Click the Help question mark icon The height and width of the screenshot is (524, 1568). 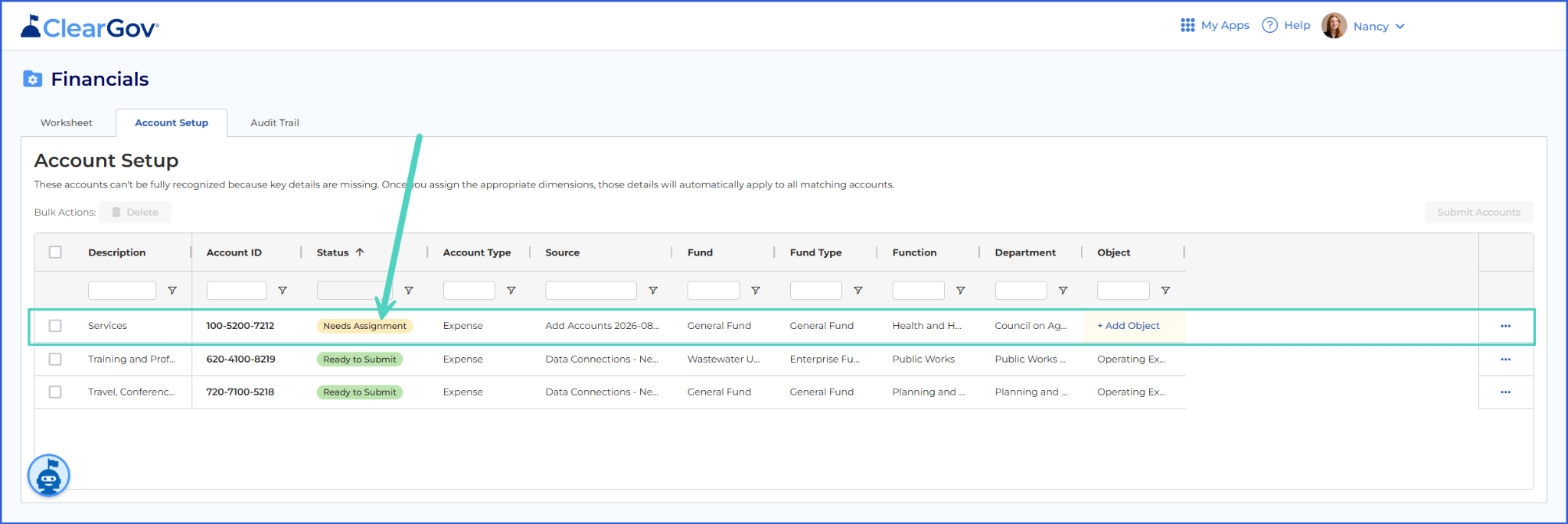coord(1269,25)
